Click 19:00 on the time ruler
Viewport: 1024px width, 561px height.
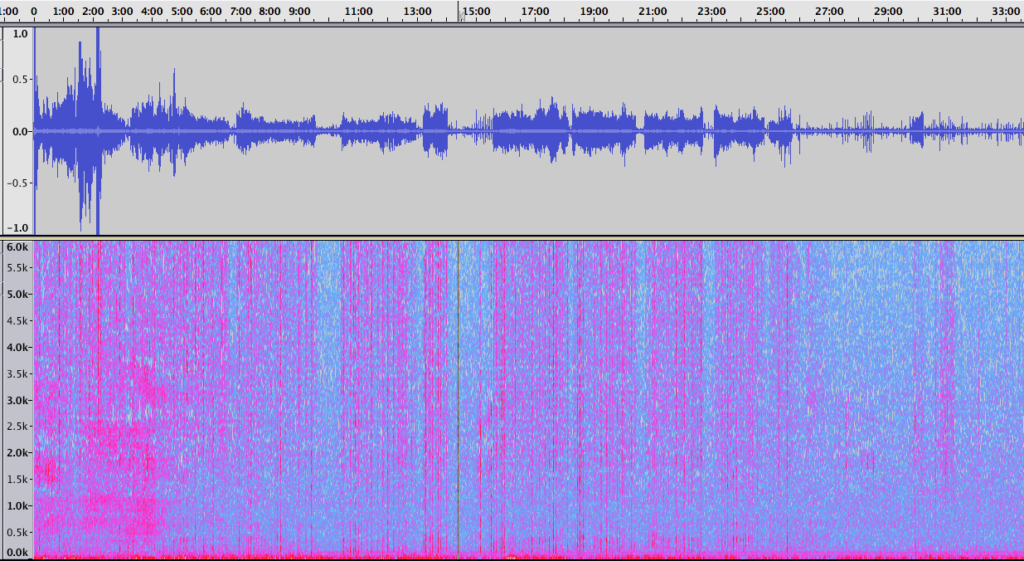(x=594, y=11)
